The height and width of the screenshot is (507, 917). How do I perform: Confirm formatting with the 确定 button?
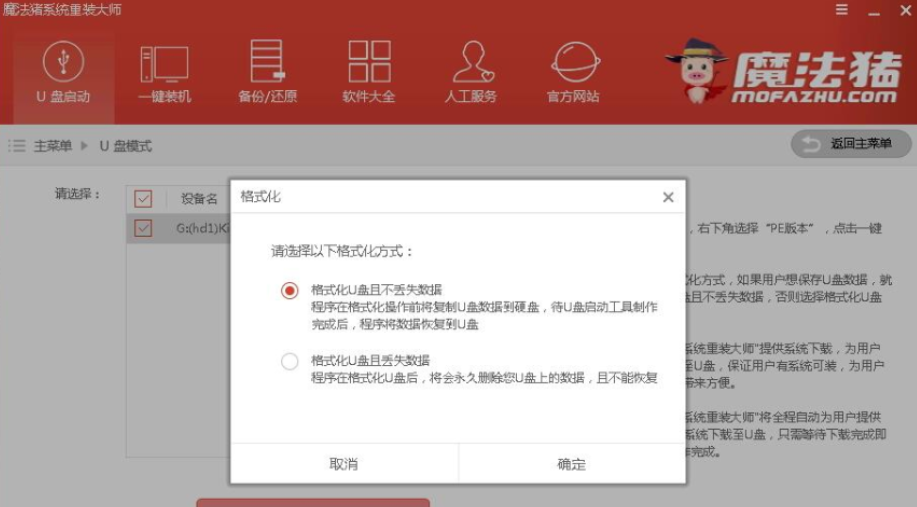pos(572,464)
